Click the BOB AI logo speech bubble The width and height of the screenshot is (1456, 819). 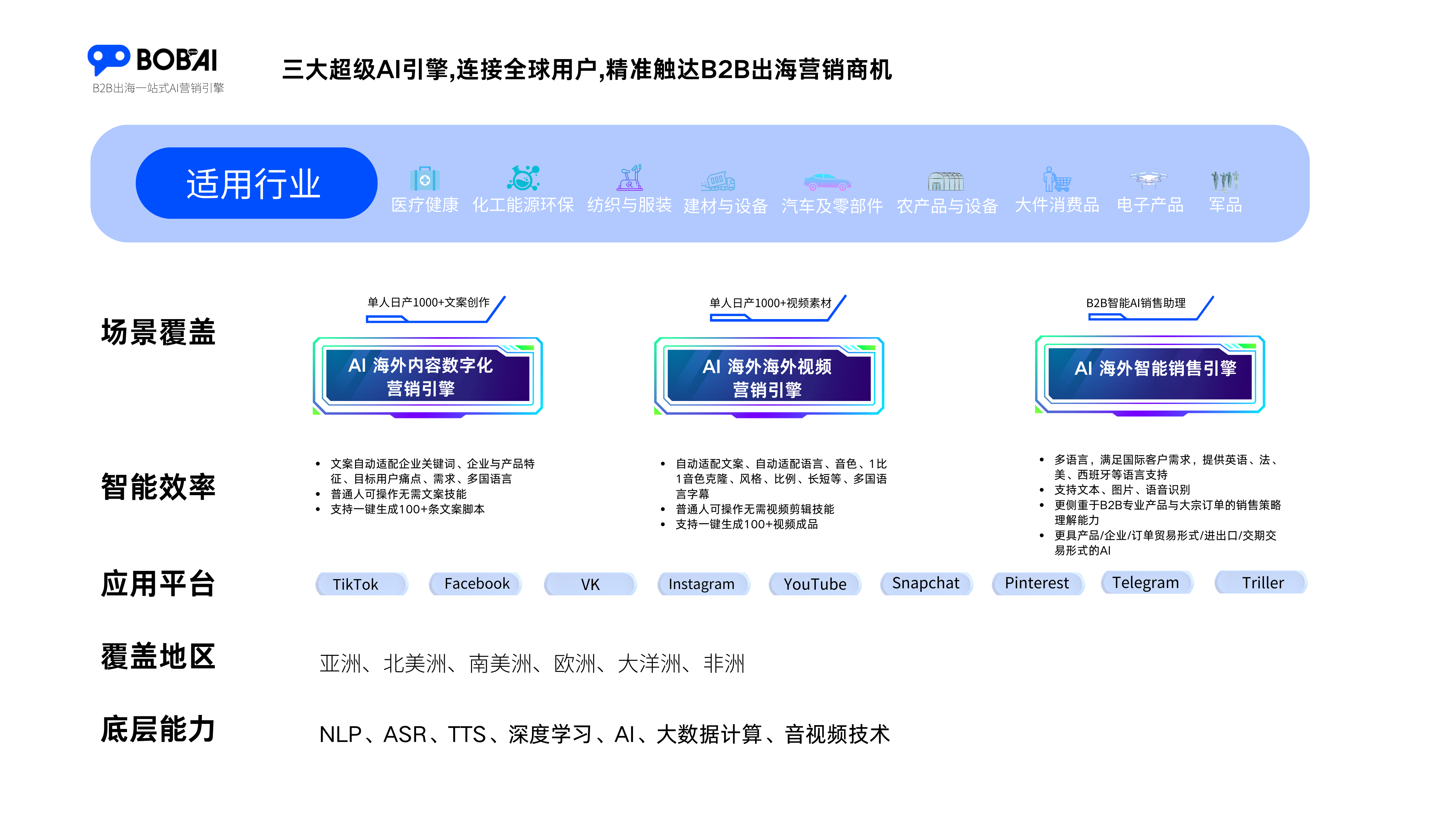click(x=108, y=60)
